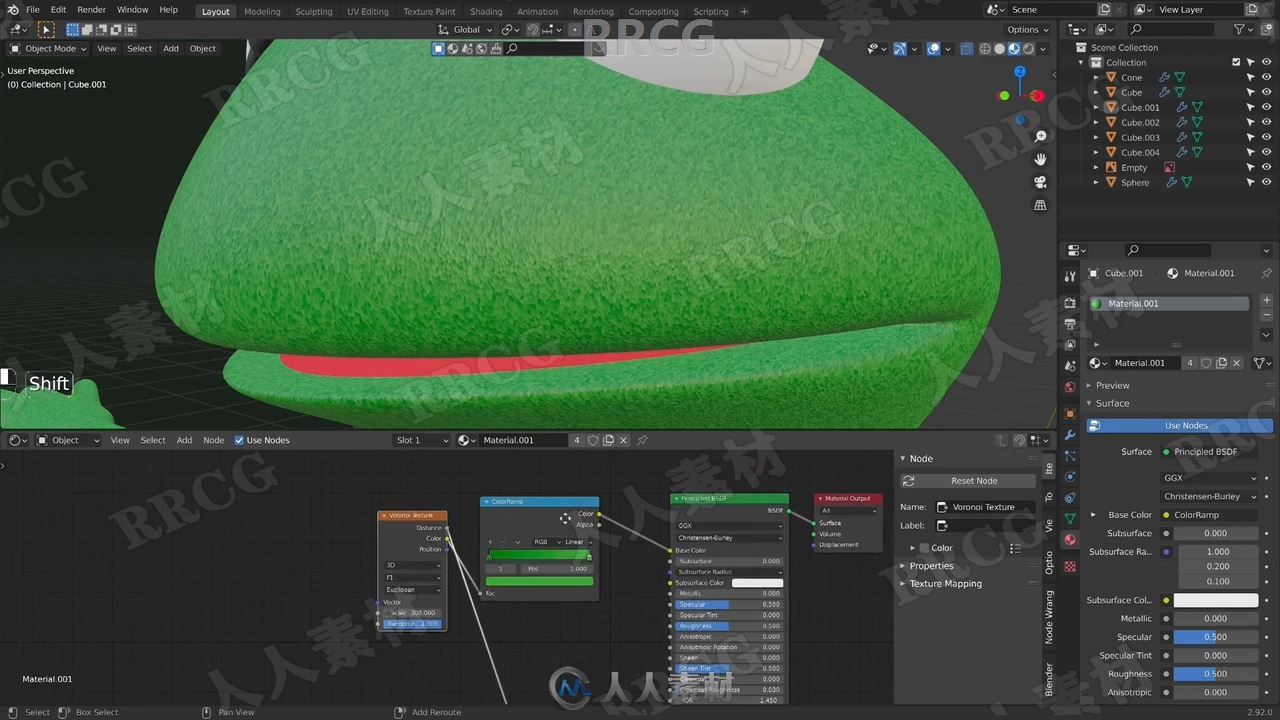The image size is (1280, 720).
Task: Open the World properties tab
Action: tap(1070, 387)
